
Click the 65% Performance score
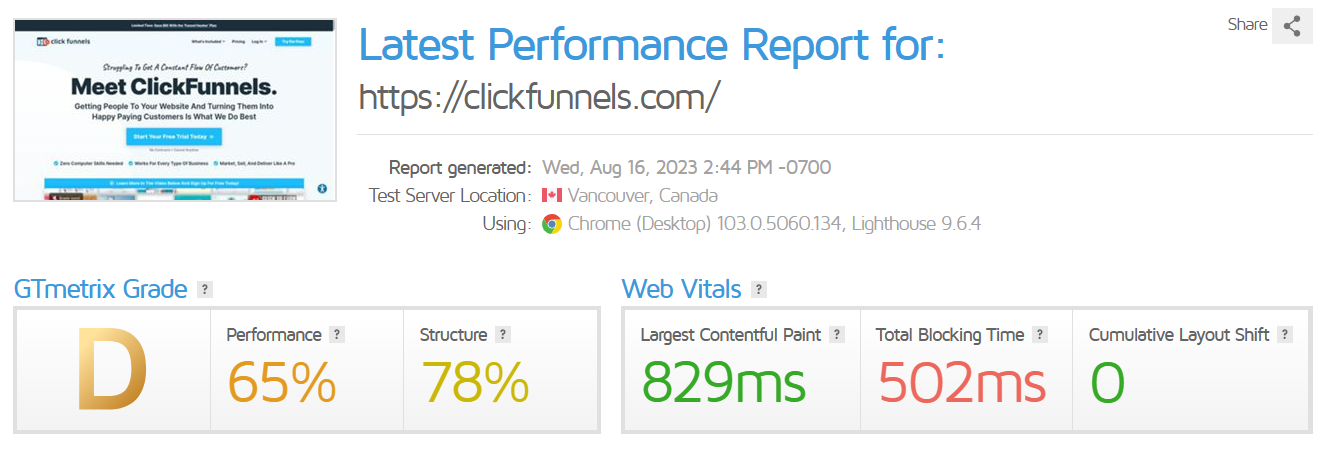281,382
